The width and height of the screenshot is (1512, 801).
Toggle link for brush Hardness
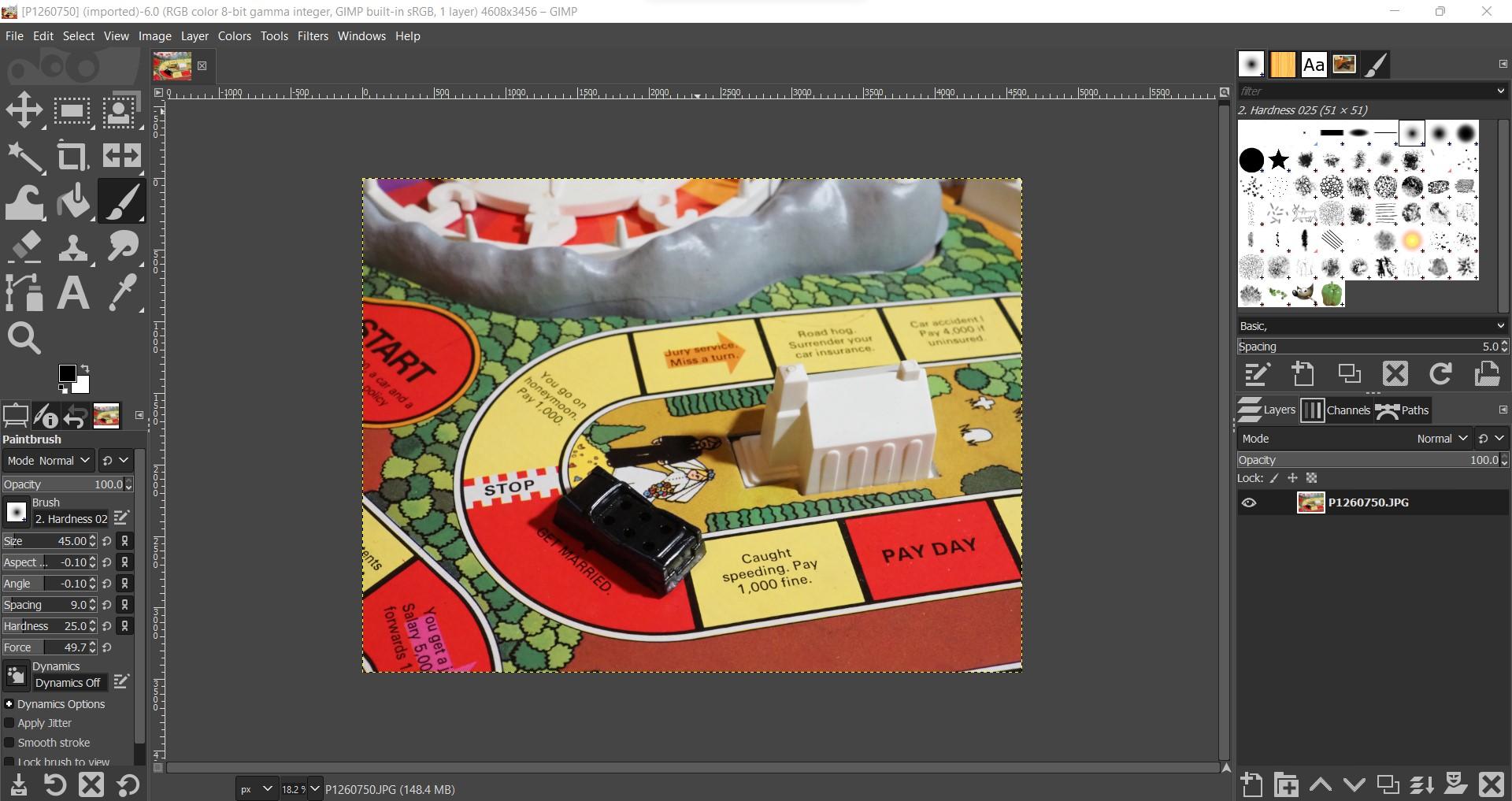coord(124,626)
